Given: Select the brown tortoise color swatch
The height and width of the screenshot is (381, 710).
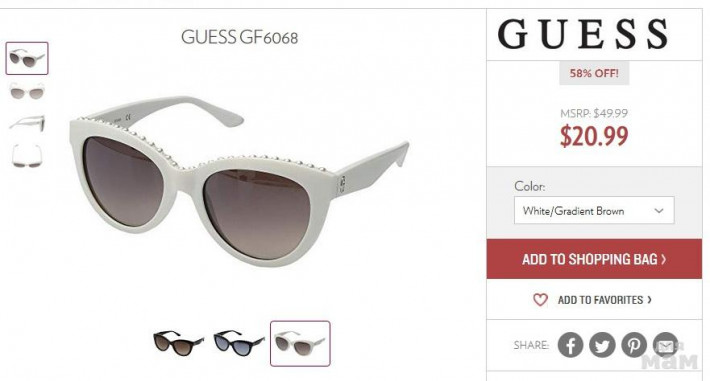Looking at the screenshot, I should [x=178, y=343].
